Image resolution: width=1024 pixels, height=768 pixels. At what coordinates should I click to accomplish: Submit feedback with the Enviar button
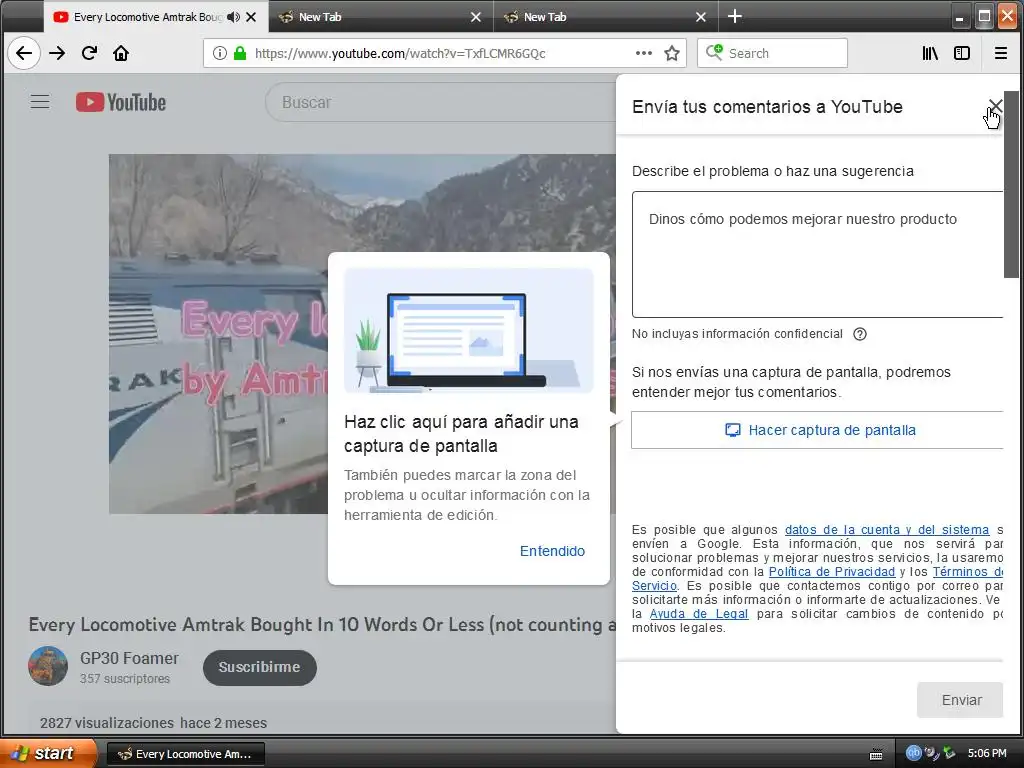tap(961, 700)
